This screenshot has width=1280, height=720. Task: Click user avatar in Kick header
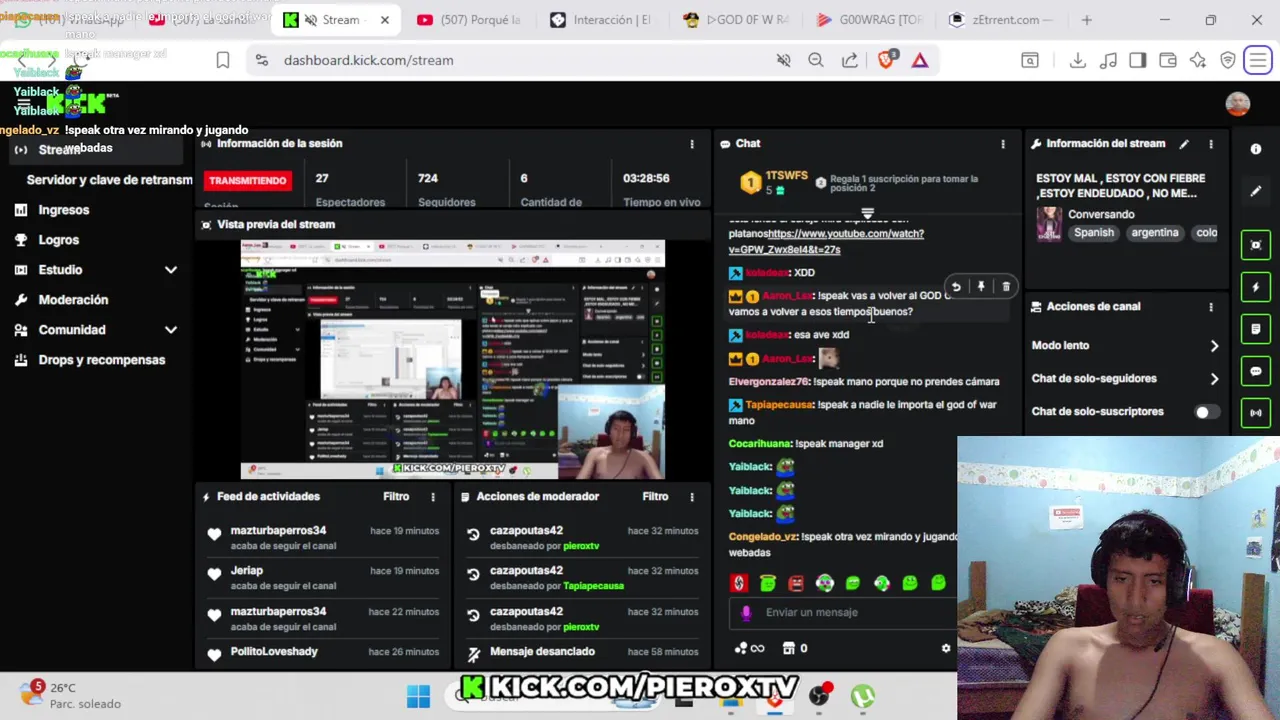click(1238, 104)
